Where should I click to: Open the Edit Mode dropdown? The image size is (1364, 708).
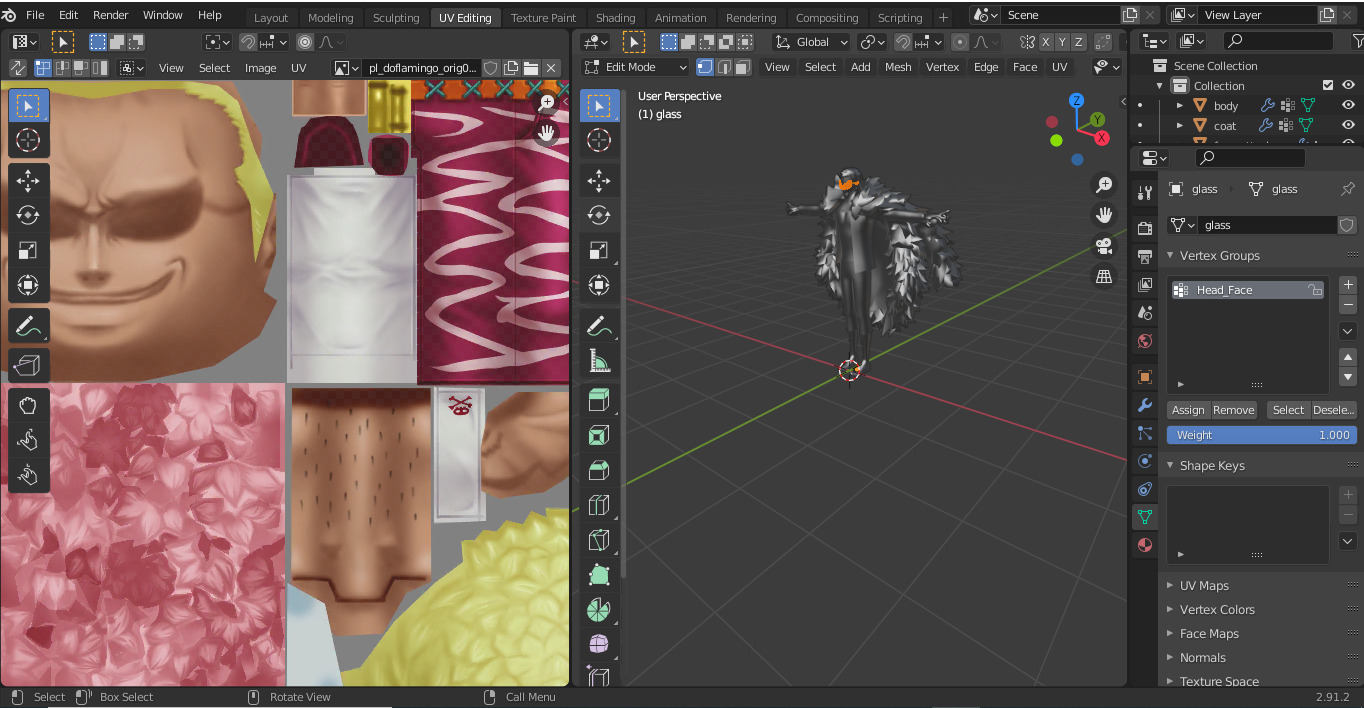coord(634,66)
